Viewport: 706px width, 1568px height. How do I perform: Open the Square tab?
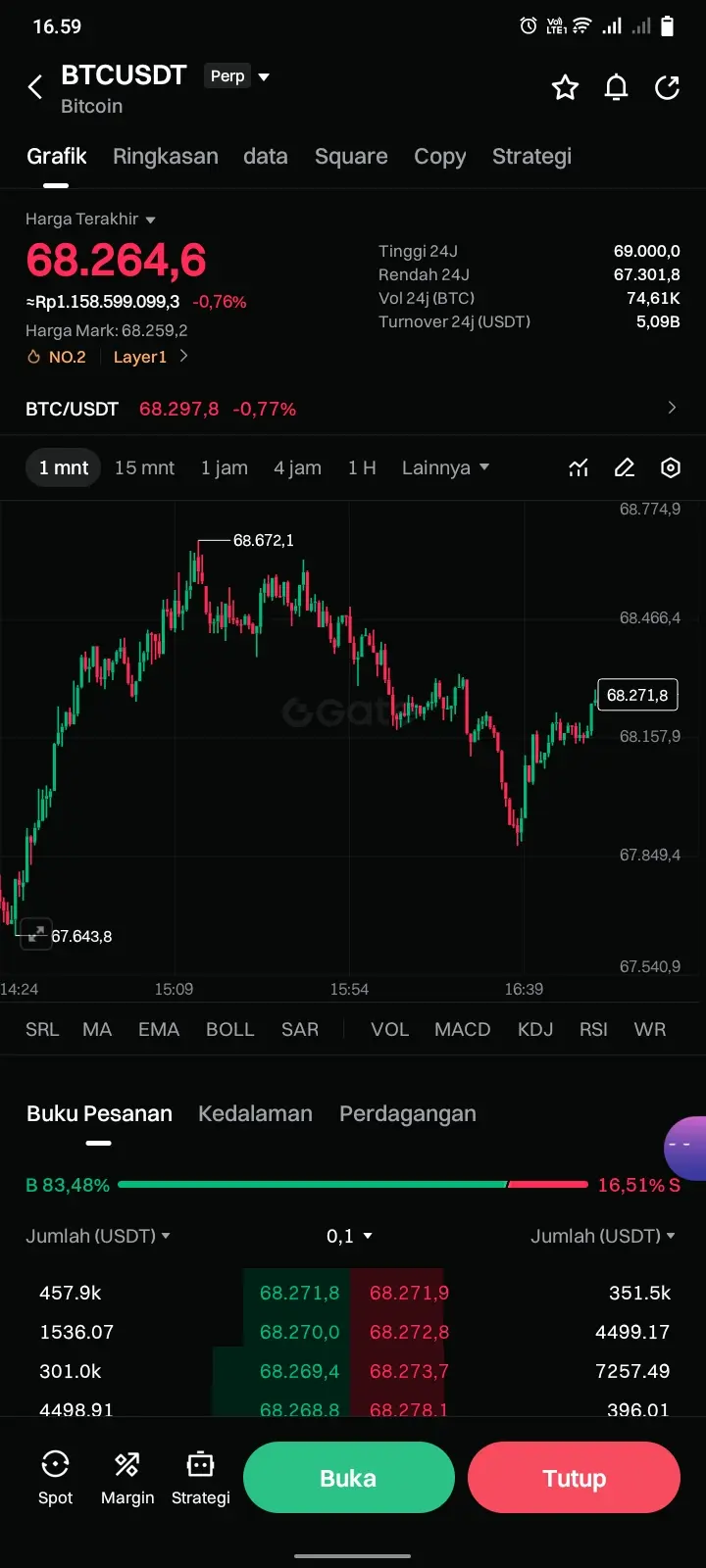tap(351, 157)
